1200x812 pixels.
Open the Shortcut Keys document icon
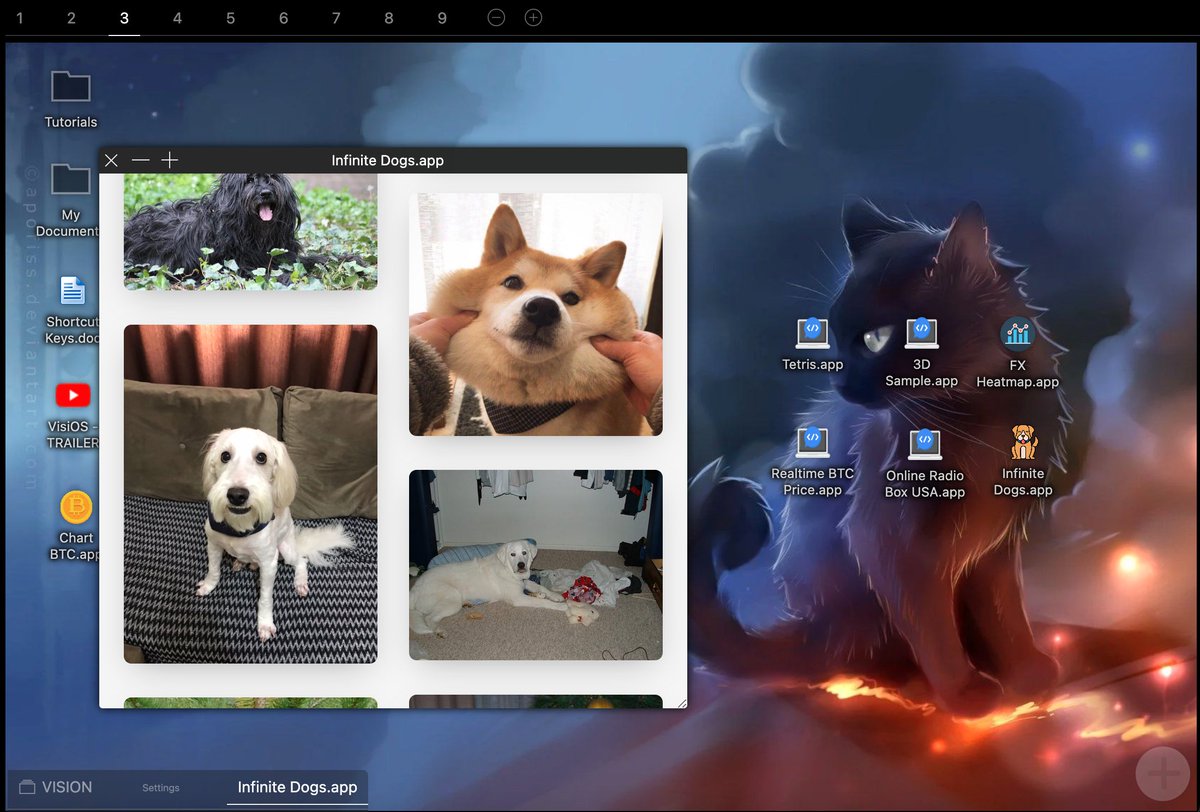(x=73, y=291)
